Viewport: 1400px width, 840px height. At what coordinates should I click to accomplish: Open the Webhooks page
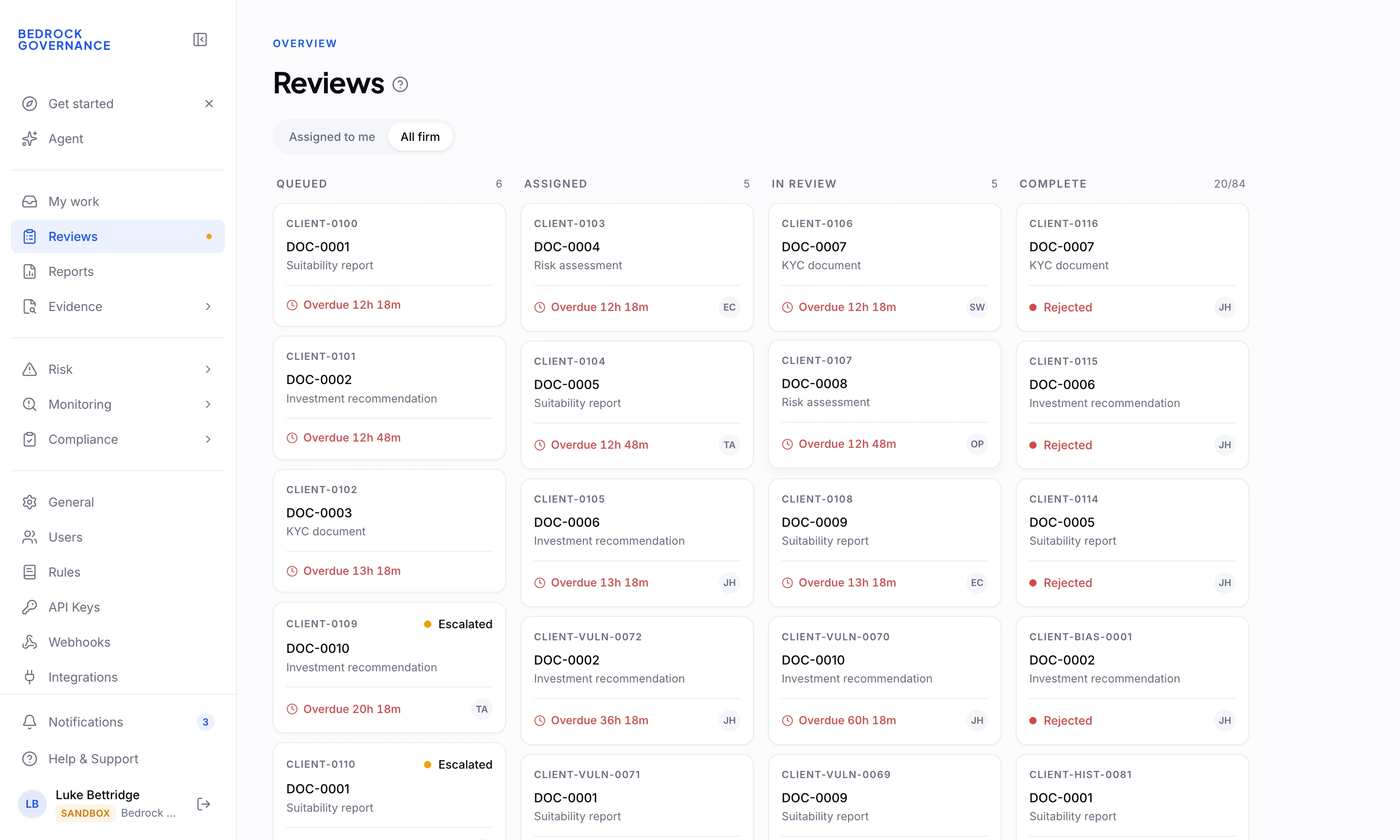pyautogui.click(x=118, y=643)
